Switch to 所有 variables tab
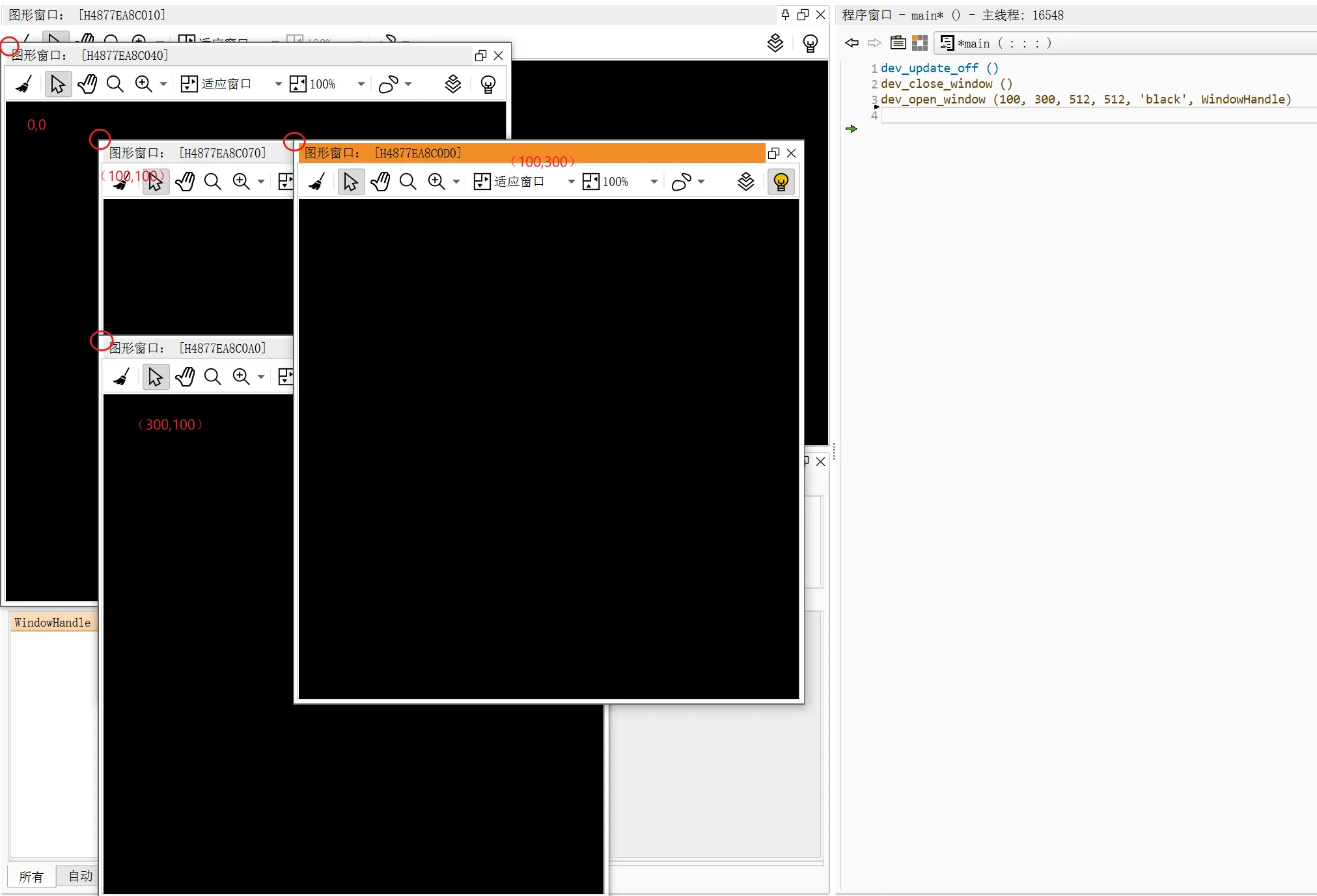This screenshot has height=896, width=1317. 31,876
